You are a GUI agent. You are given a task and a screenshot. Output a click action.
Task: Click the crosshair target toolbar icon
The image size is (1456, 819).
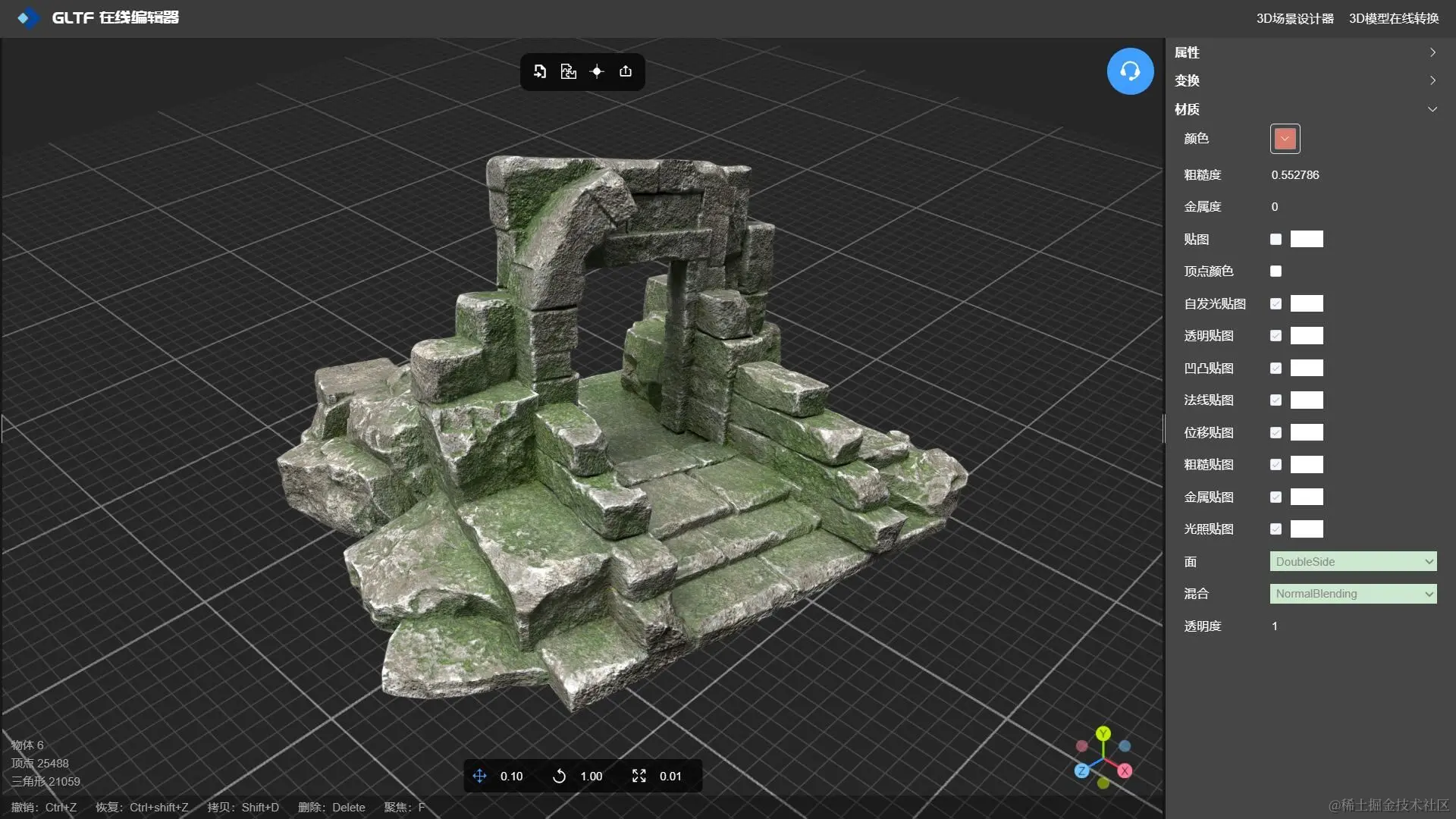click(x=597, y=71)
